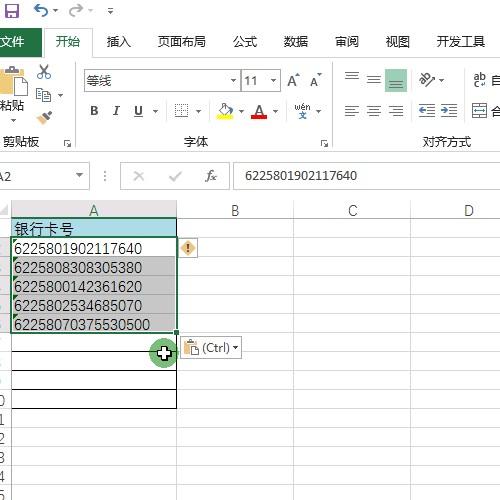This screenshot has width=500, height=500.
Task: Click the Merge and Center icon
Action: click(480, 110)
